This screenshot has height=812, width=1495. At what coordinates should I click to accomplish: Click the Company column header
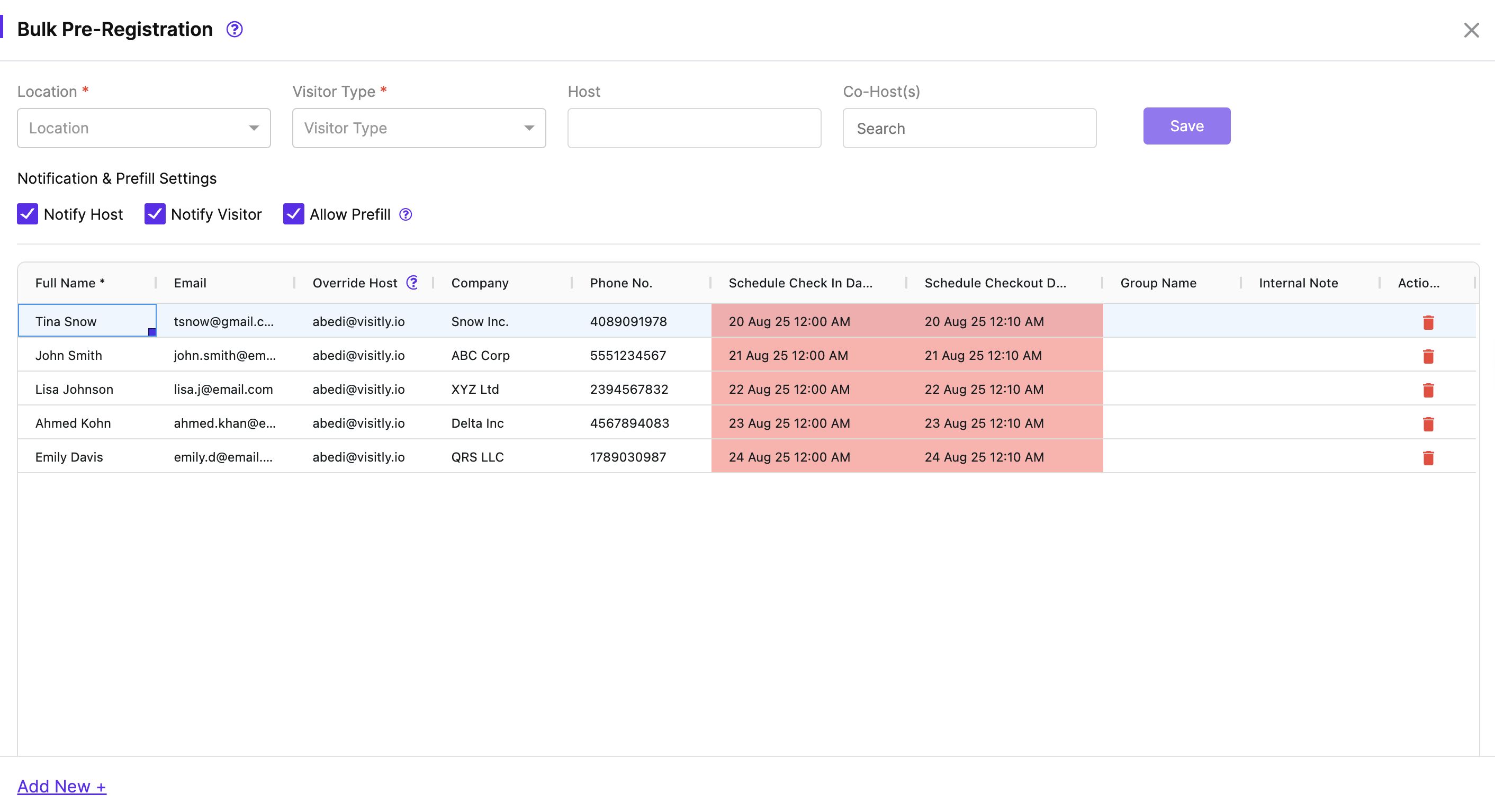click(480, 283)
